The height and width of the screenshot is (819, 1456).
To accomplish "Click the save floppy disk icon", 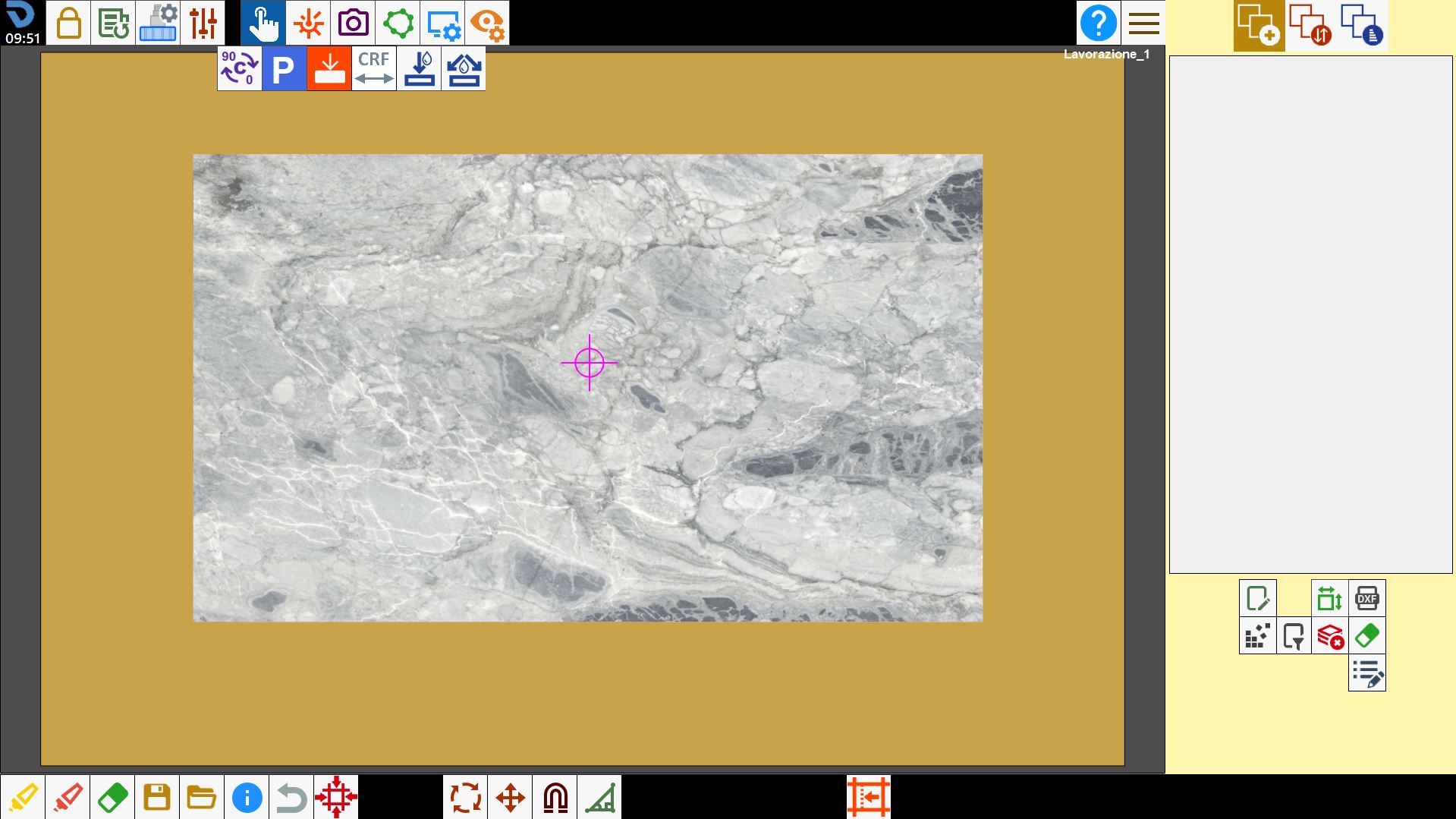I will coord(156,797).
